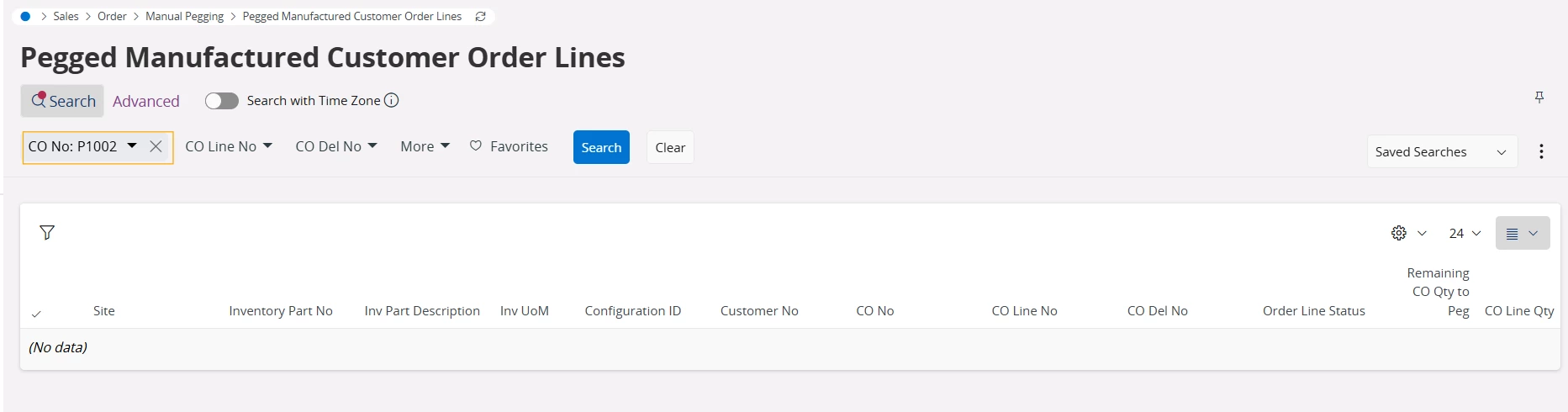The image size is (1568, 412).
Task: Click the info icon next to Time Zone
Action: coord(392,100)
